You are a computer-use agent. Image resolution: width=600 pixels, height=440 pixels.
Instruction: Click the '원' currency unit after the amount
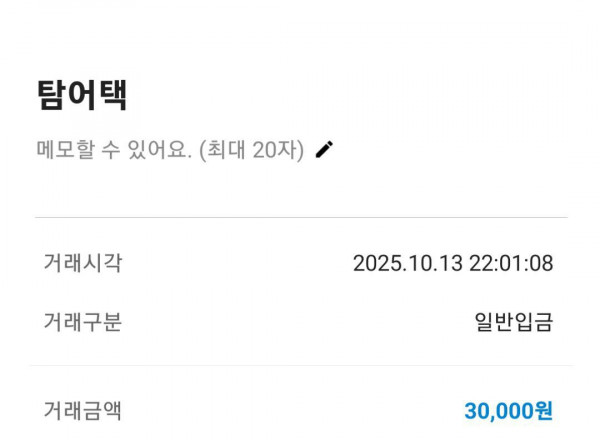coord(544,411)
